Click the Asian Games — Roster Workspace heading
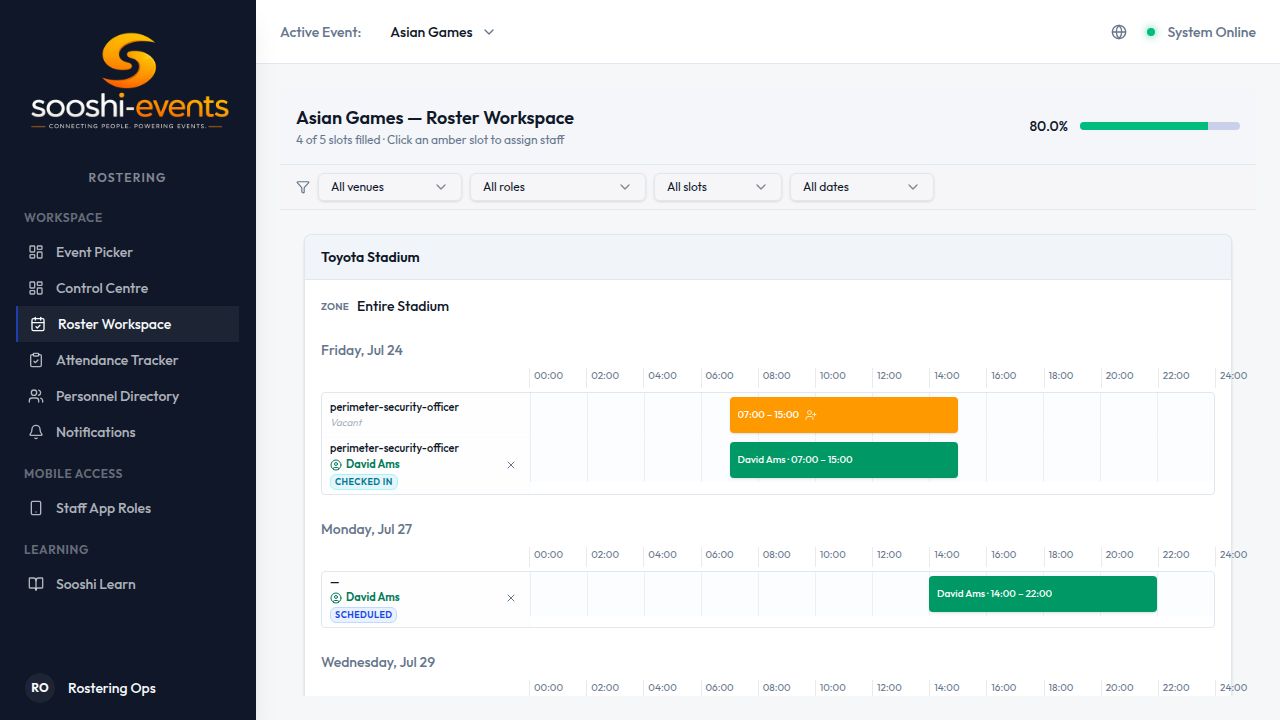This screenshot has height=720, width=1280. coord(435,118)
